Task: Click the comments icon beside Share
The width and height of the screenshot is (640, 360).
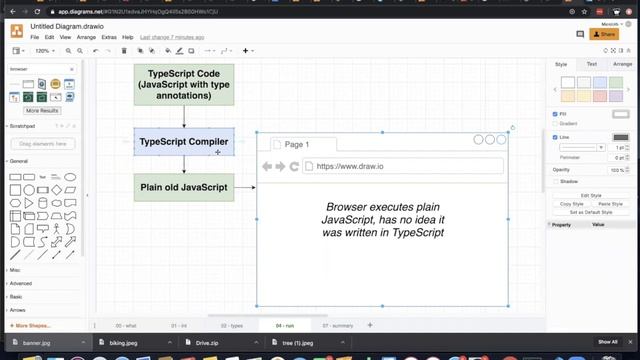Action: pos(580,34)
